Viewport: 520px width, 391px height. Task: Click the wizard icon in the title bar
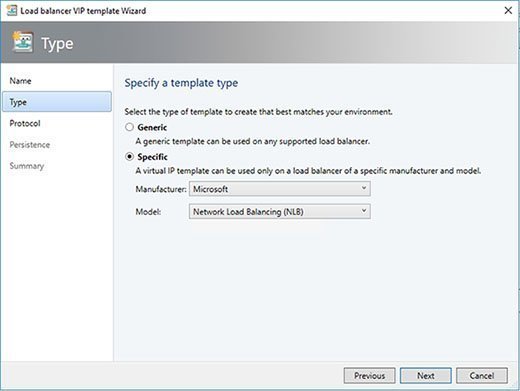(x=12, y=11)
